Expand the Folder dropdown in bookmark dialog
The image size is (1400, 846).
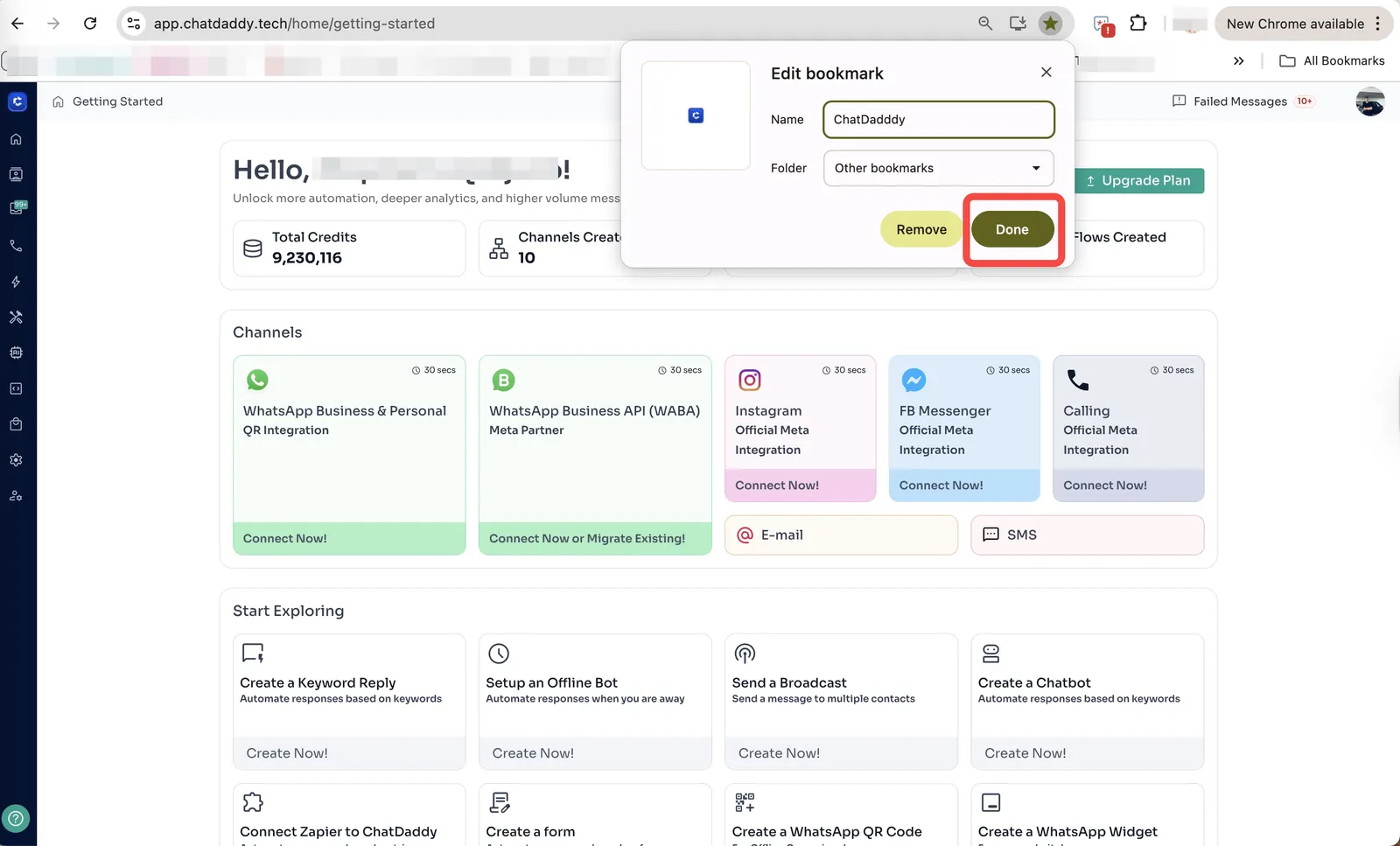click(x=938, y=168)
